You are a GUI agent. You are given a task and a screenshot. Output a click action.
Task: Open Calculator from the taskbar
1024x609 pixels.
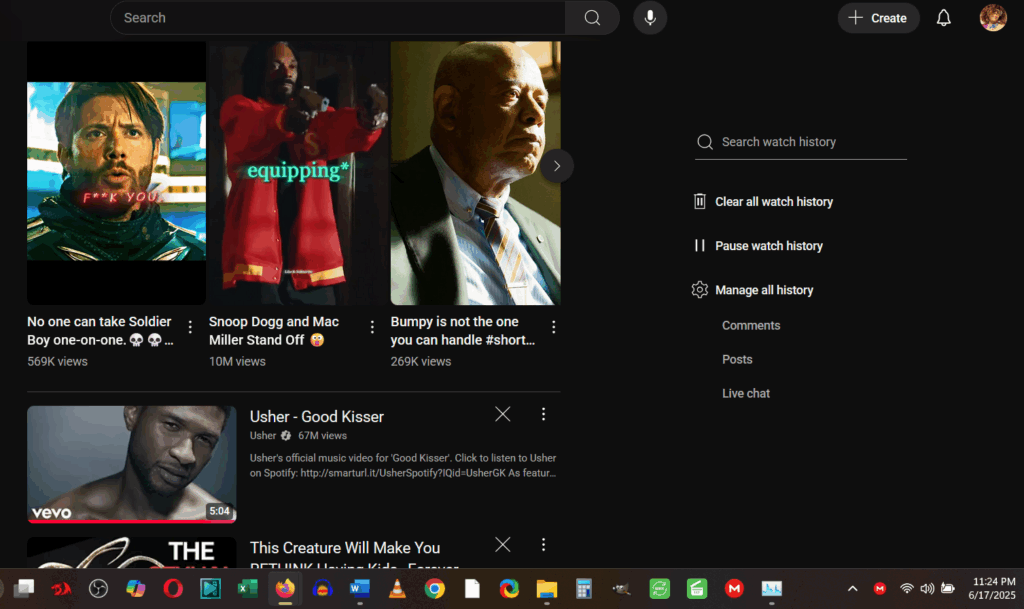[x=584, y=589]
